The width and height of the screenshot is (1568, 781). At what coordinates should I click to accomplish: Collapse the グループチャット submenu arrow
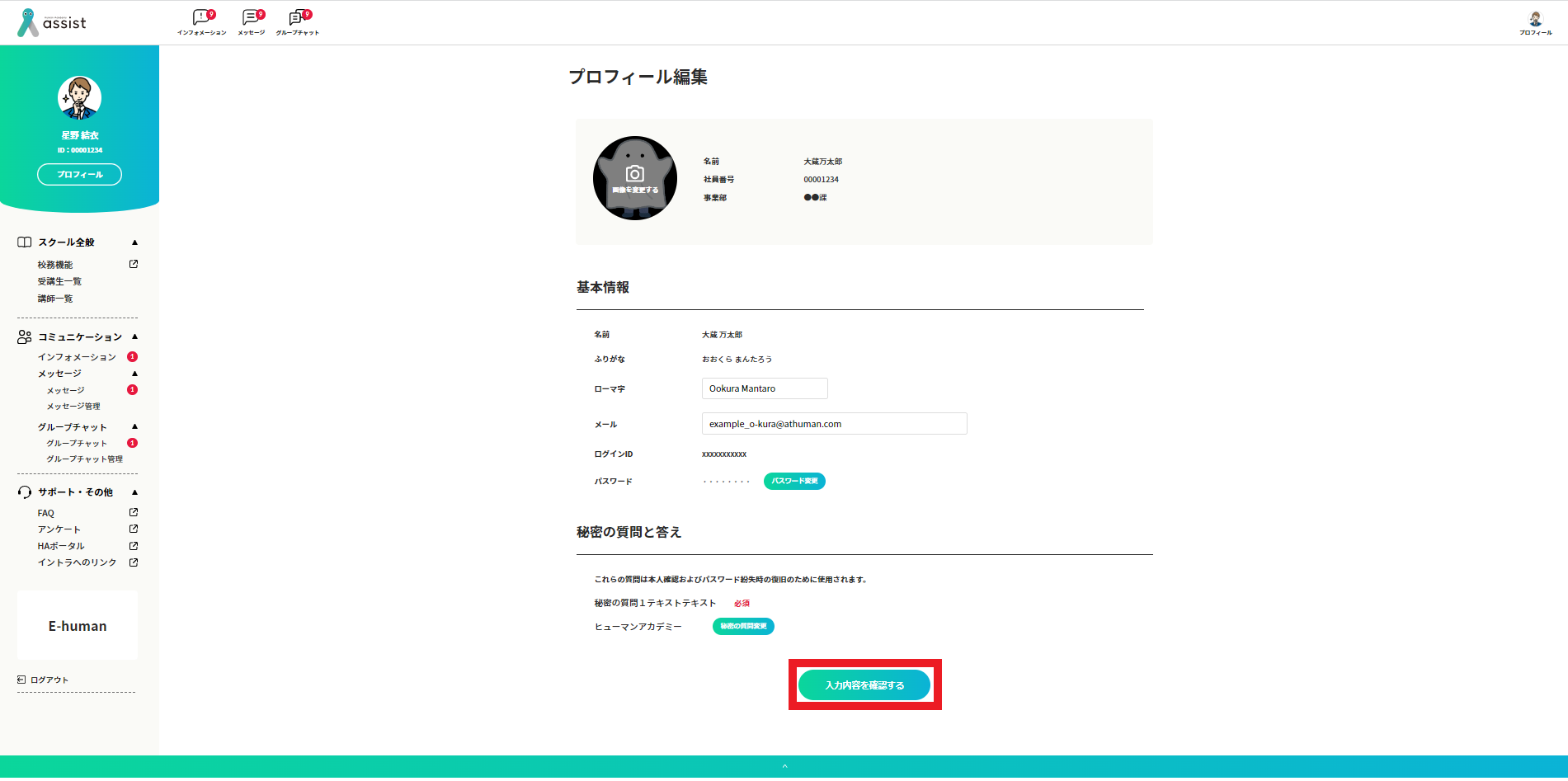(x=134, y=426)
